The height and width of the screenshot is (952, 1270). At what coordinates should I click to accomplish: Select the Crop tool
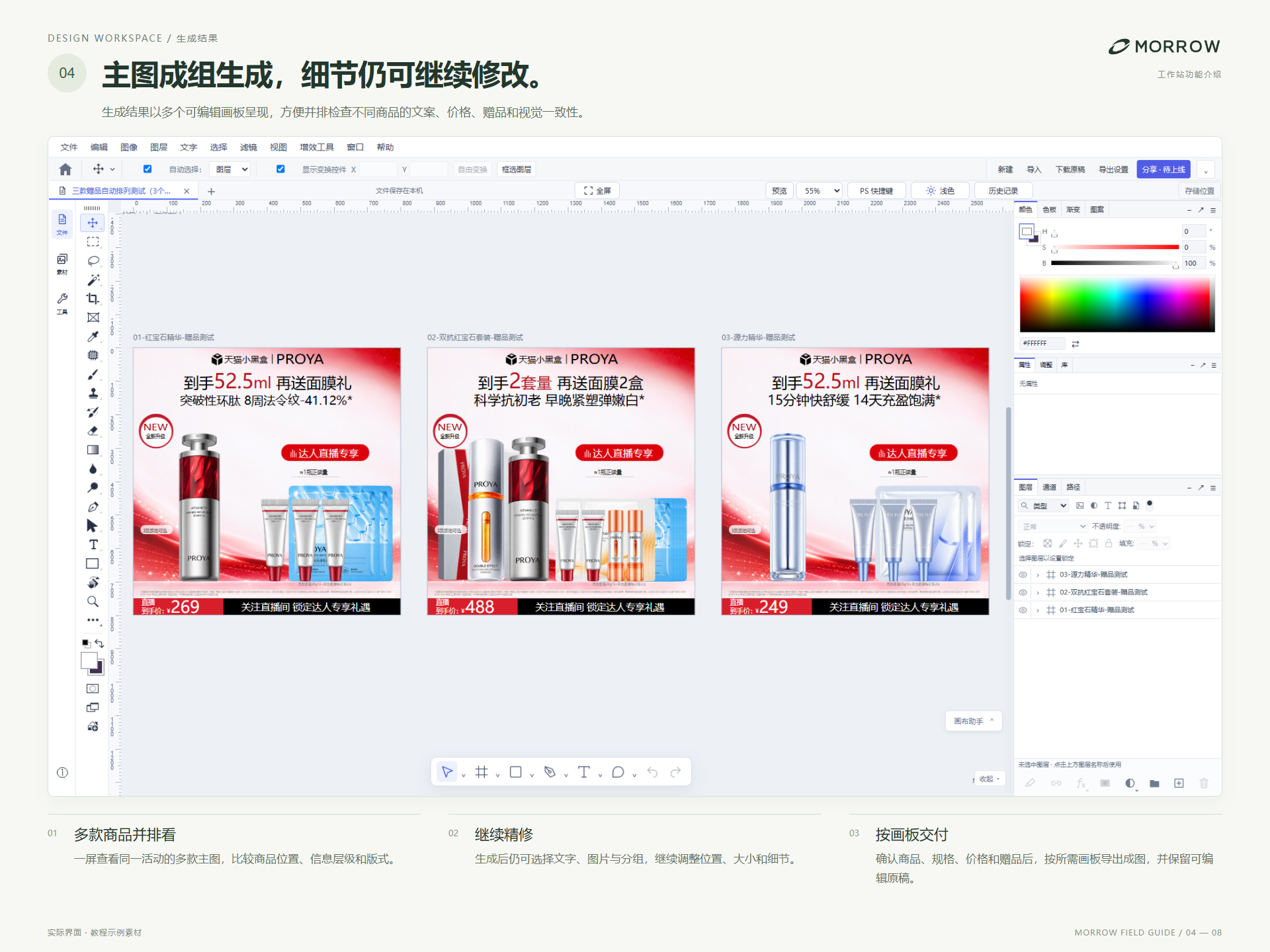coord(93,299)
